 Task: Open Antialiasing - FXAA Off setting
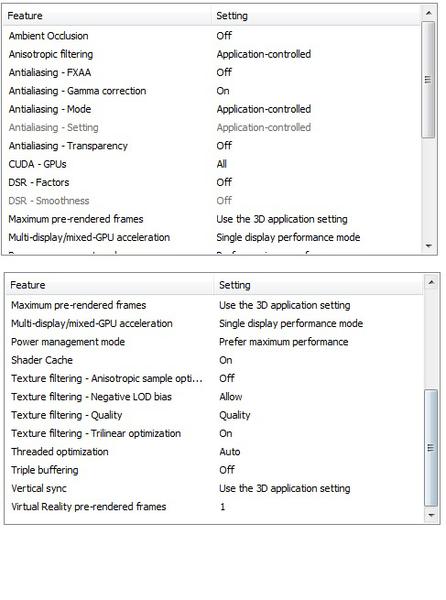pos(224,72)
